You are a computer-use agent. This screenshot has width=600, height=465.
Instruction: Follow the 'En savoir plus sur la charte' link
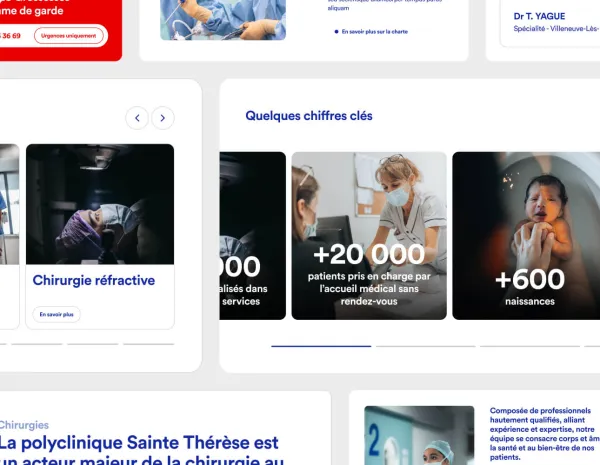coord(375,32)
